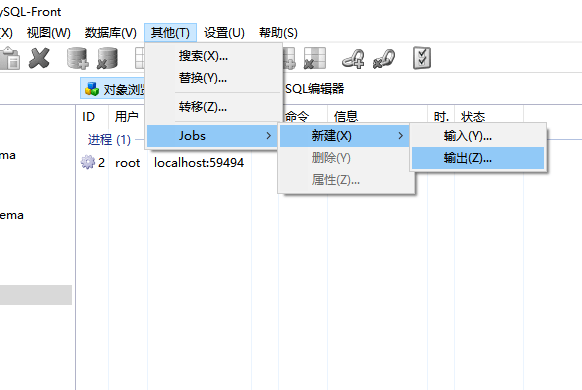Click the add key icon

353,59
